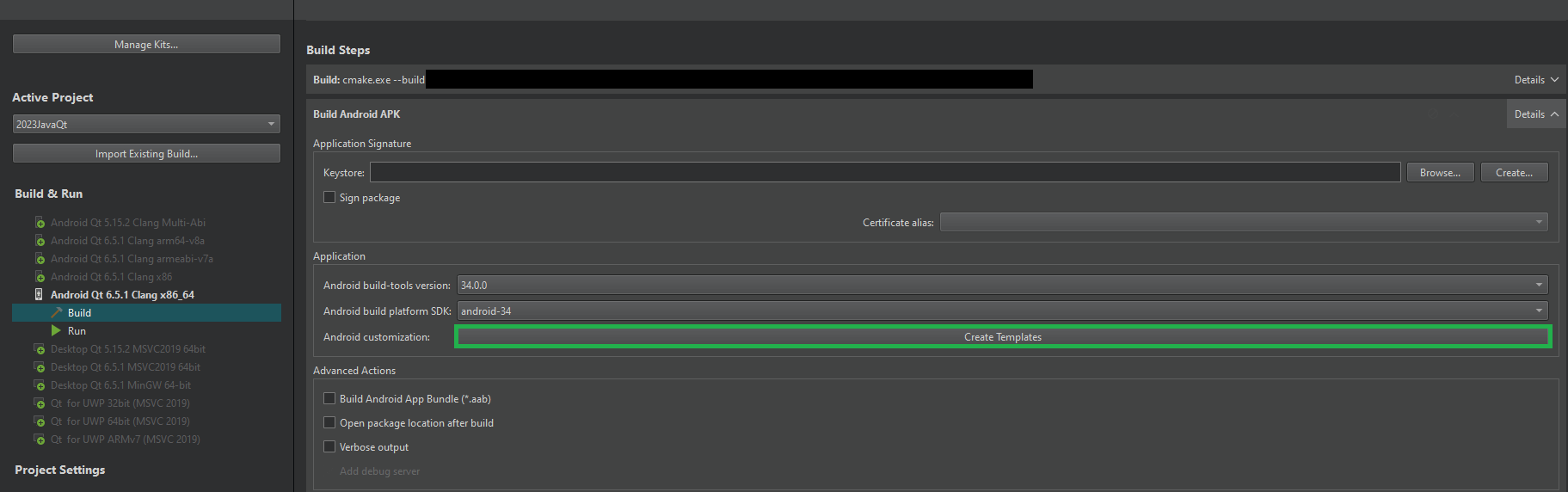
Task: Click plus icon beside Qt for UWP 32bit
Action: (40, 403)
